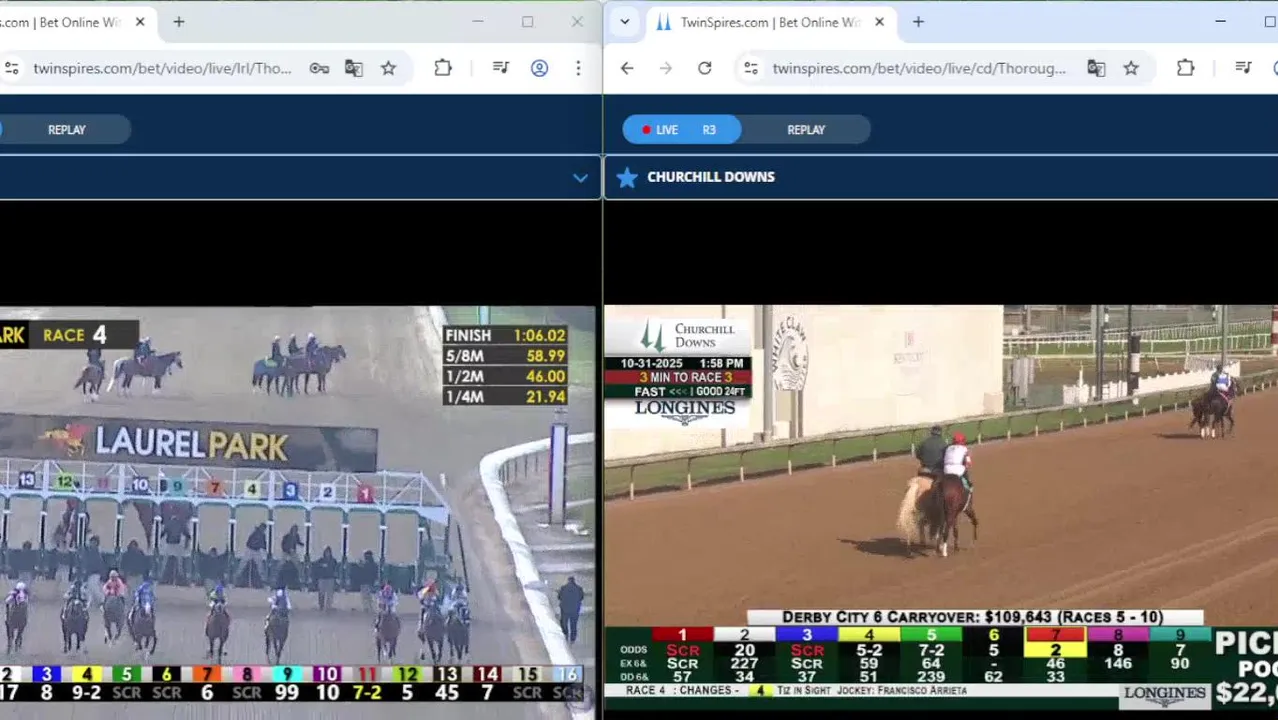This screenshot has height=720, width=1278.
Task: Click translate icon in right window address bar
Action: pos(1096,68)
